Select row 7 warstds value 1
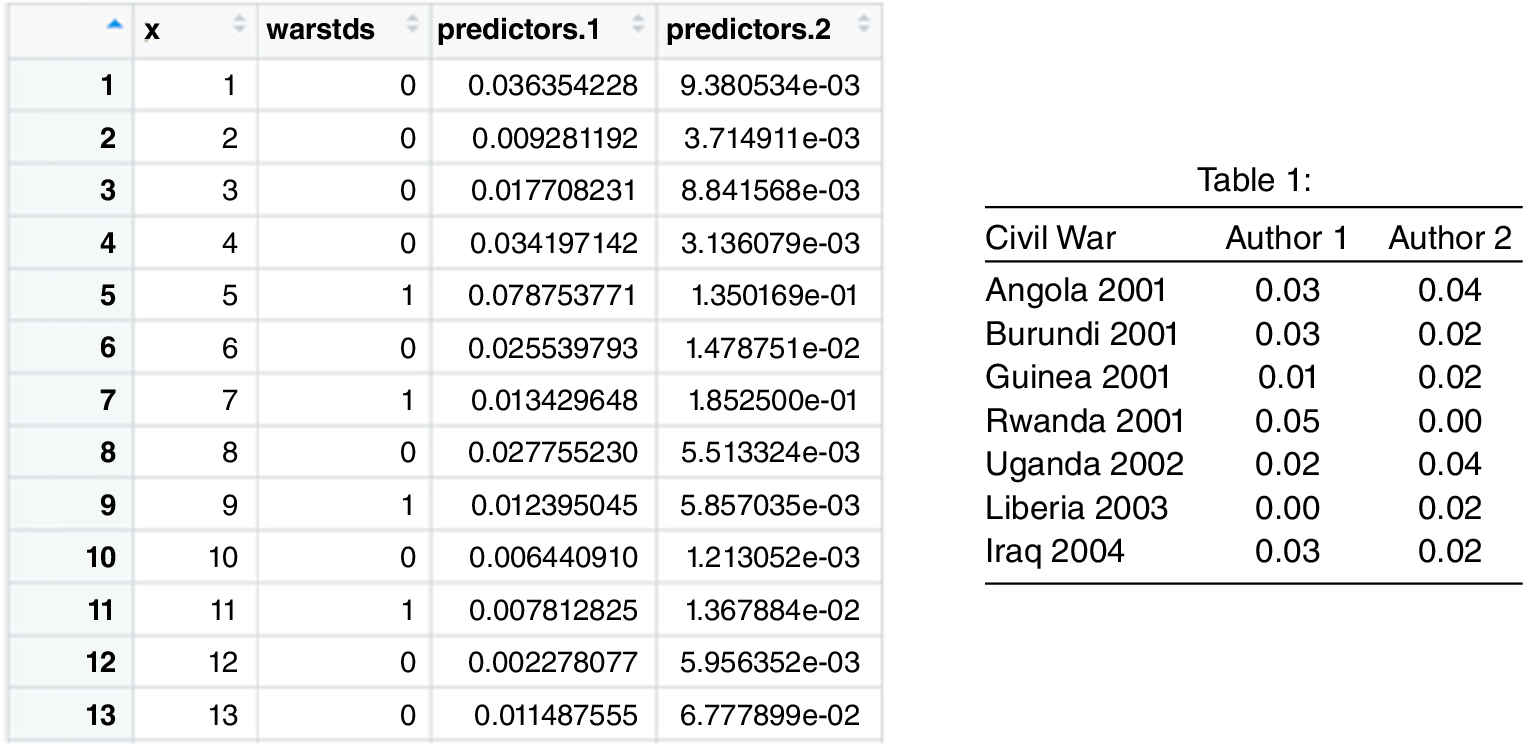This screenshot has width=1525, height=746. (x=406, y=400)
